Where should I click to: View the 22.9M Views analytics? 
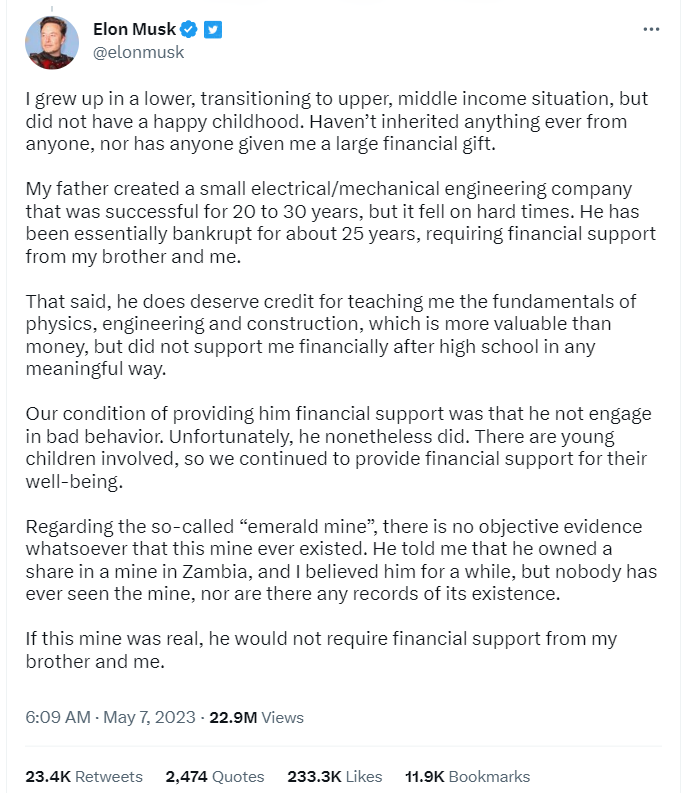256,717
